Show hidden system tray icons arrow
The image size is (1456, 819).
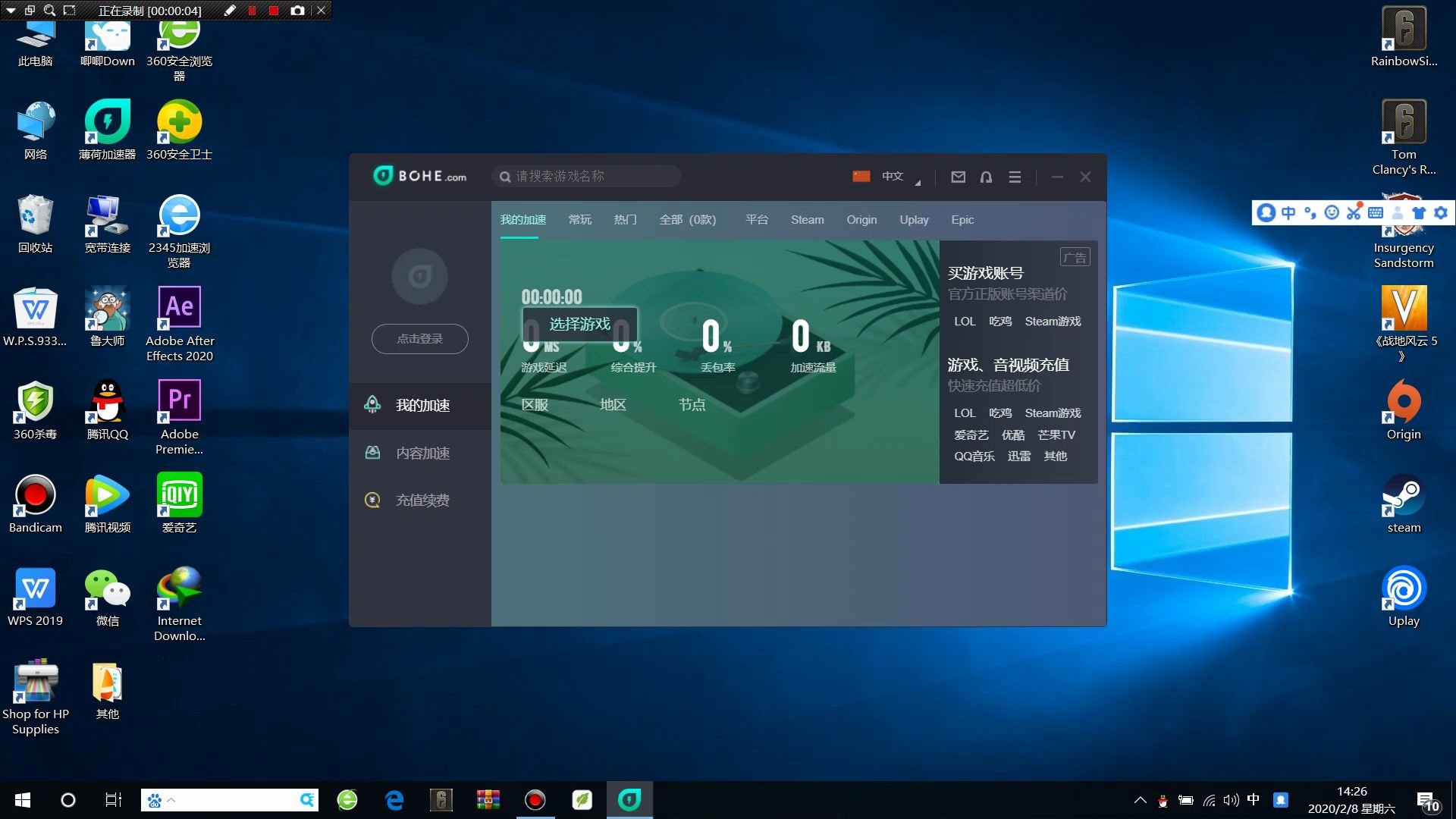point(1140,800)
